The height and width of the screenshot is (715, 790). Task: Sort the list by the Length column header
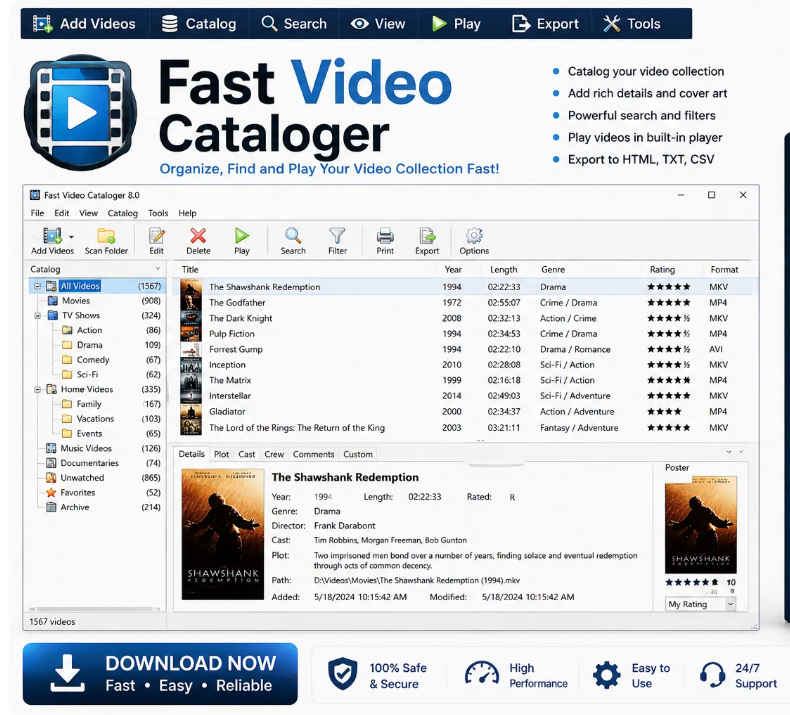[x=503, y=270]
